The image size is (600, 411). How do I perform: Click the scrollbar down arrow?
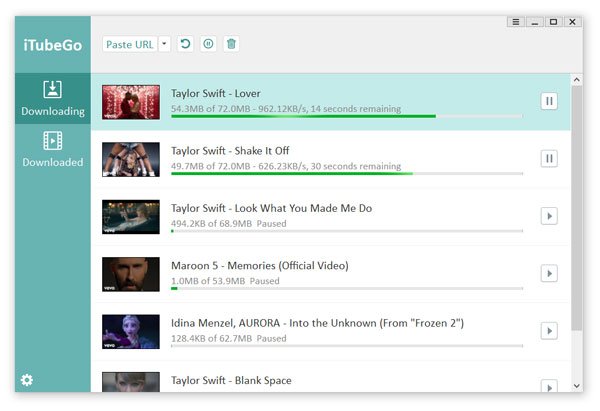coord(577,386)
